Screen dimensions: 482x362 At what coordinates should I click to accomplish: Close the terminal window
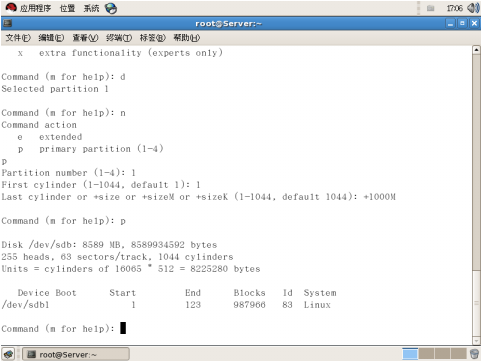point(474,24)
